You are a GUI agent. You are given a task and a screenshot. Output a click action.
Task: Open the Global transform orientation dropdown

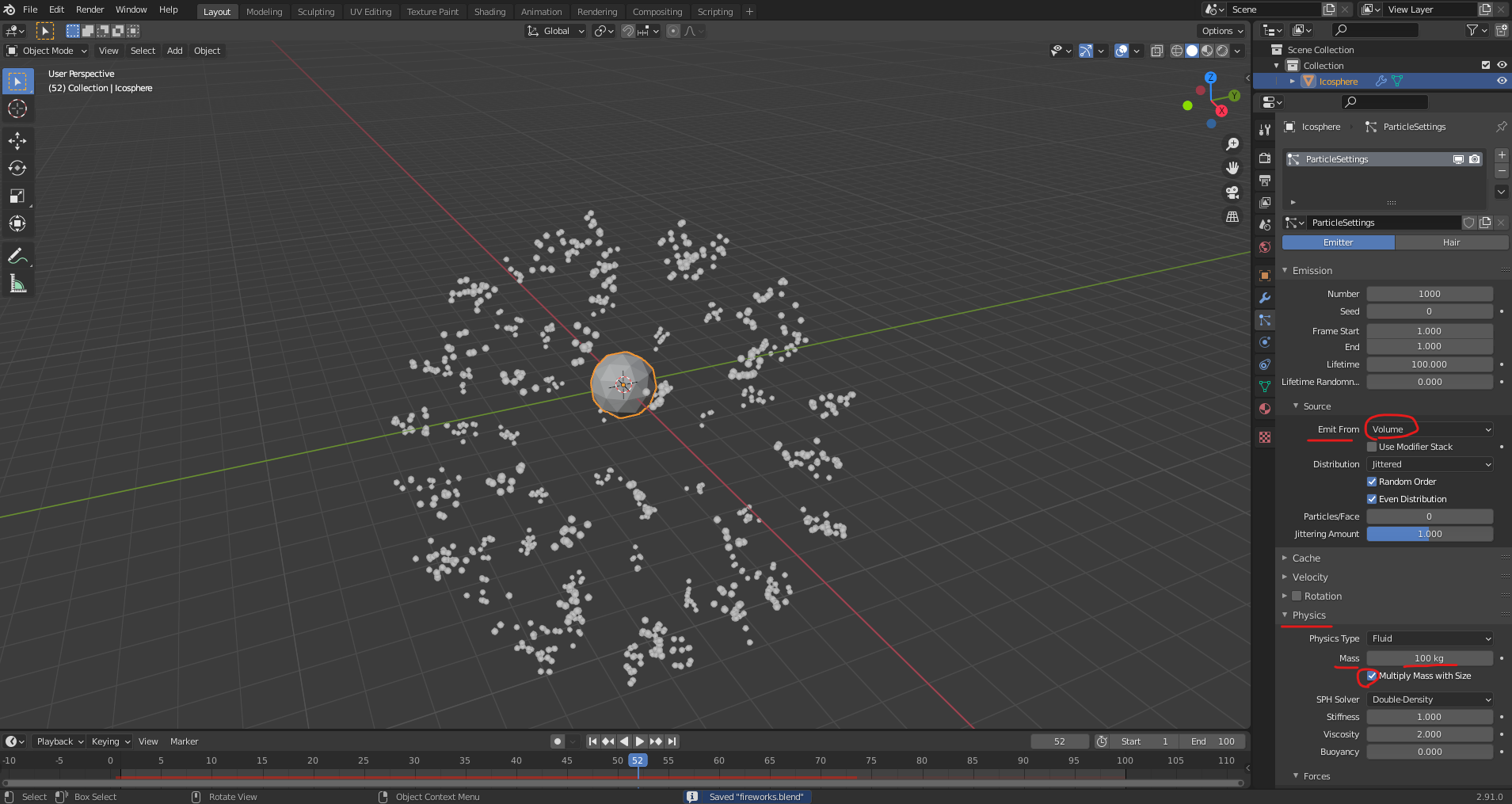[556, 31]
